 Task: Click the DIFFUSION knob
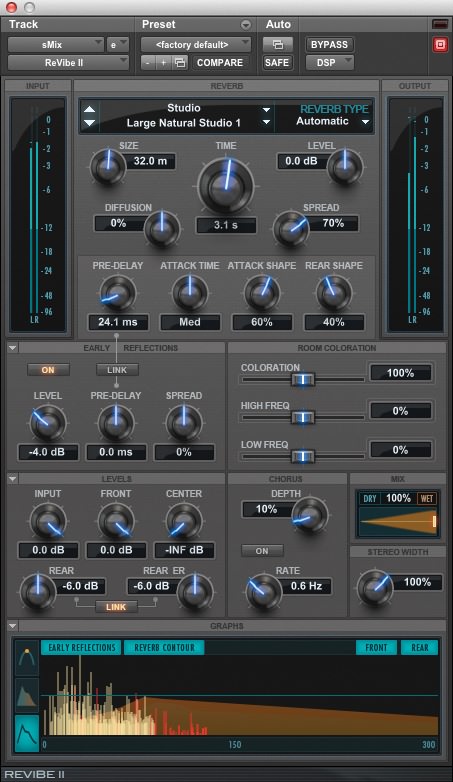click(x=162, y=229)
